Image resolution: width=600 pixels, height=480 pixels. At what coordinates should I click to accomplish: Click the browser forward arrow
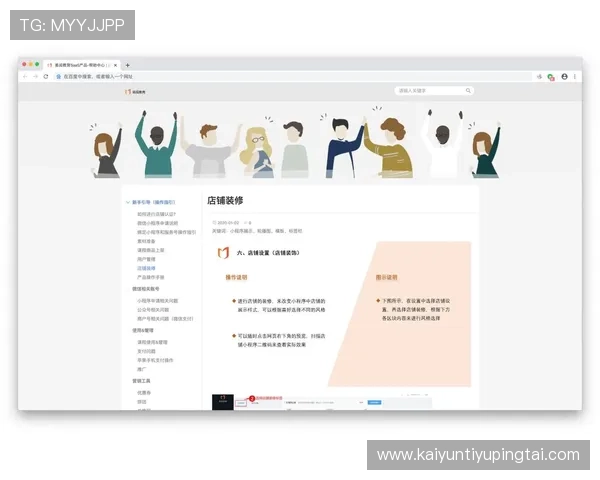(35, 77)
